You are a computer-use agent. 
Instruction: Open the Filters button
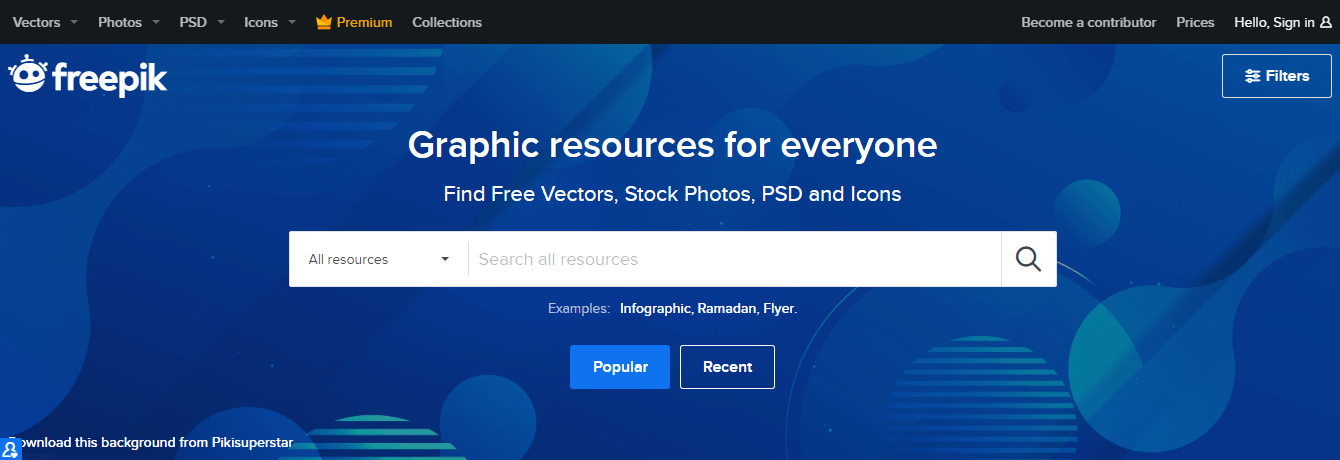pyautogui.click(x=1277, y=76)
